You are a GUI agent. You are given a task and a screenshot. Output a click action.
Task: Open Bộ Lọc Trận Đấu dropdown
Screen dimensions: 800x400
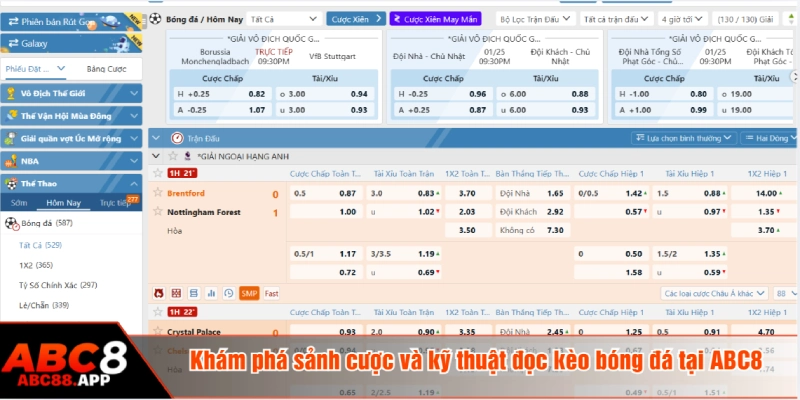536,19
